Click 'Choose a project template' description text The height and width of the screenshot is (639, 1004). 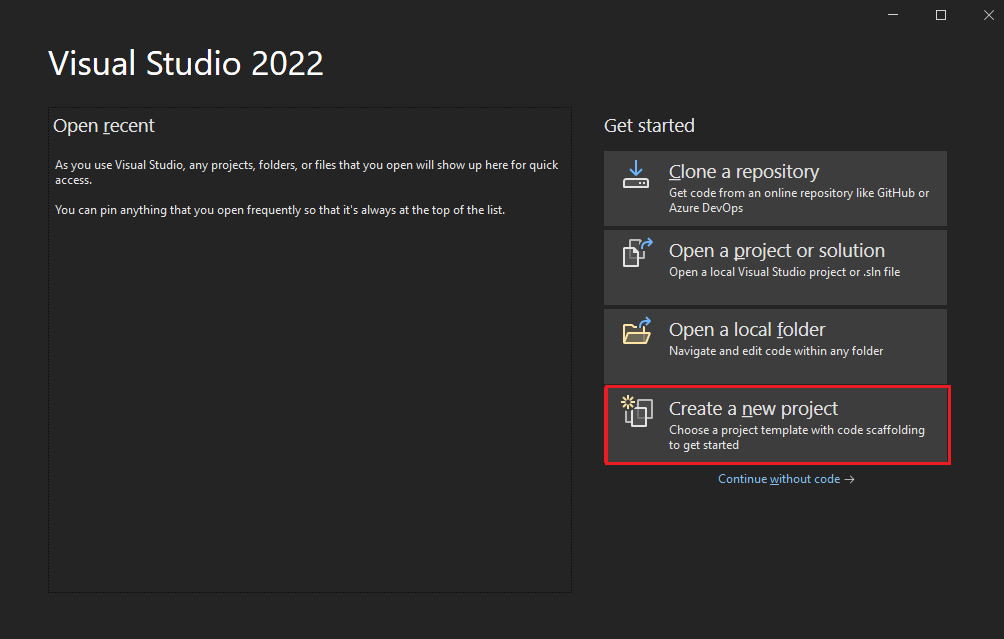coord(797,437)
